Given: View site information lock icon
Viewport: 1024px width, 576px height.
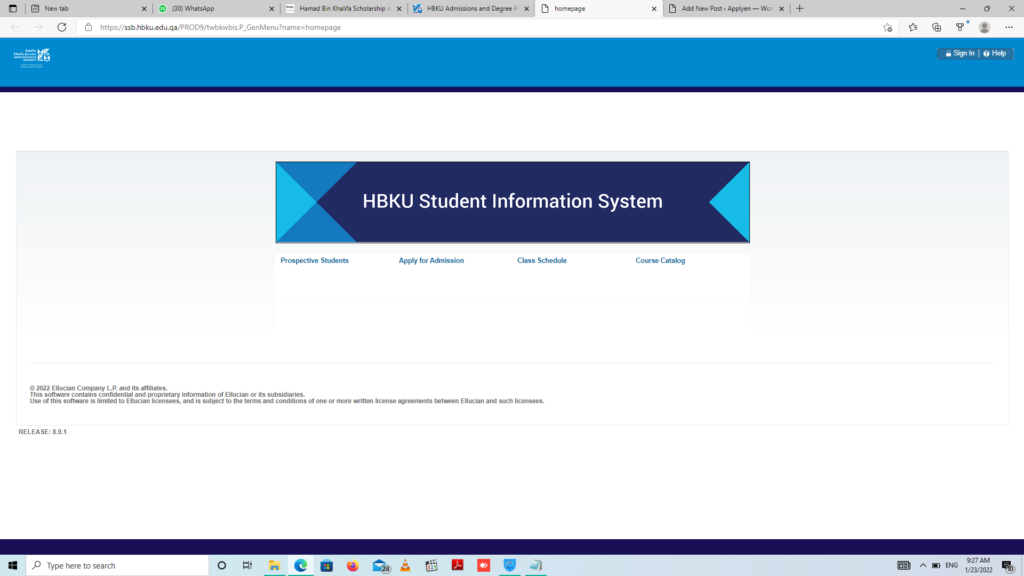Looking at the screenshot, I should point(88,27).
